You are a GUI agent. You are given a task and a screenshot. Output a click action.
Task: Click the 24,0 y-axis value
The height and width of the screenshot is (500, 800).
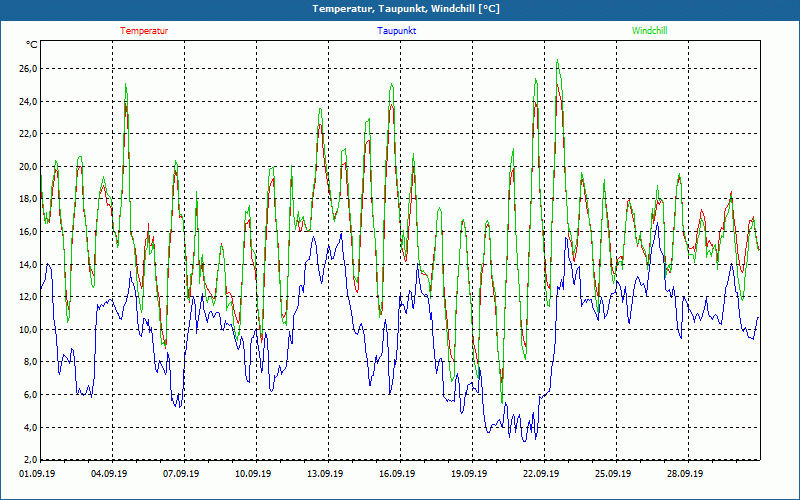click(29, 102)
